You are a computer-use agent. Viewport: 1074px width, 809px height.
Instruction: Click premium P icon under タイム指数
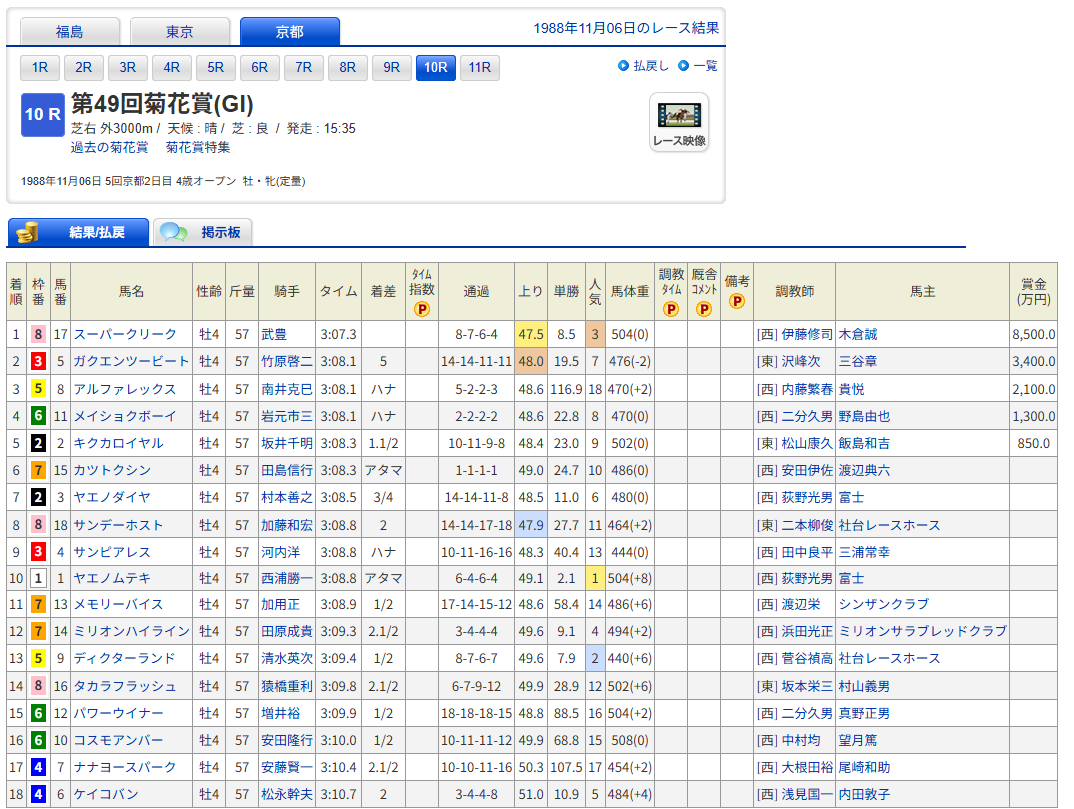(422, 309)
